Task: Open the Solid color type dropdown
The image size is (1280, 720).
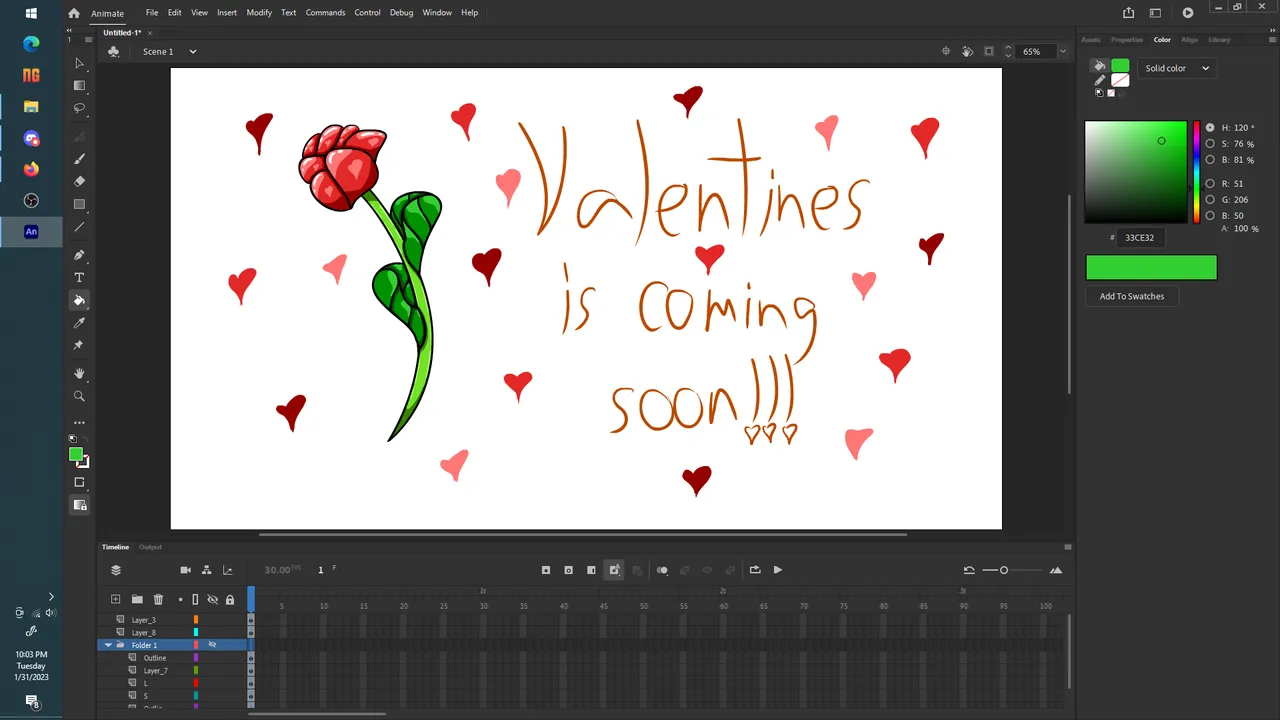Action: point(1176,68)
